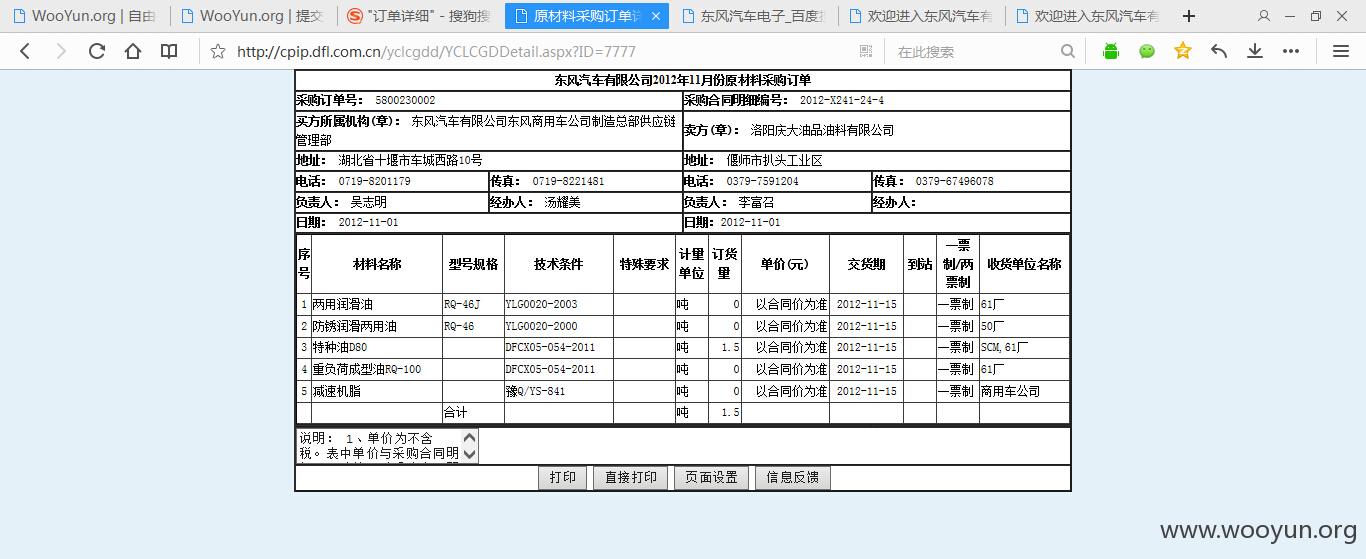
Task: Select seller fax 0379-67496078
Action: tap(957, 182)
